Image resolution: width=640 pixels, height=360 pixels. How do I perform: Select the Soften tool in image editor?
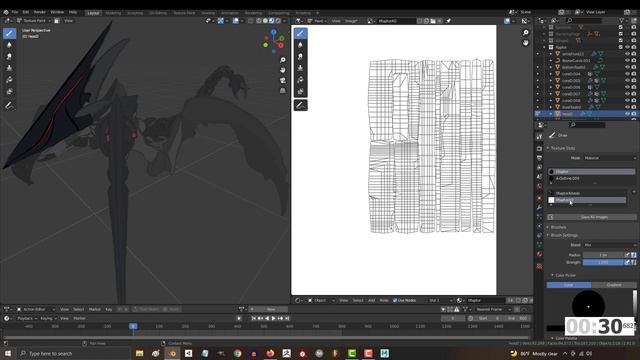click(300, 45)
